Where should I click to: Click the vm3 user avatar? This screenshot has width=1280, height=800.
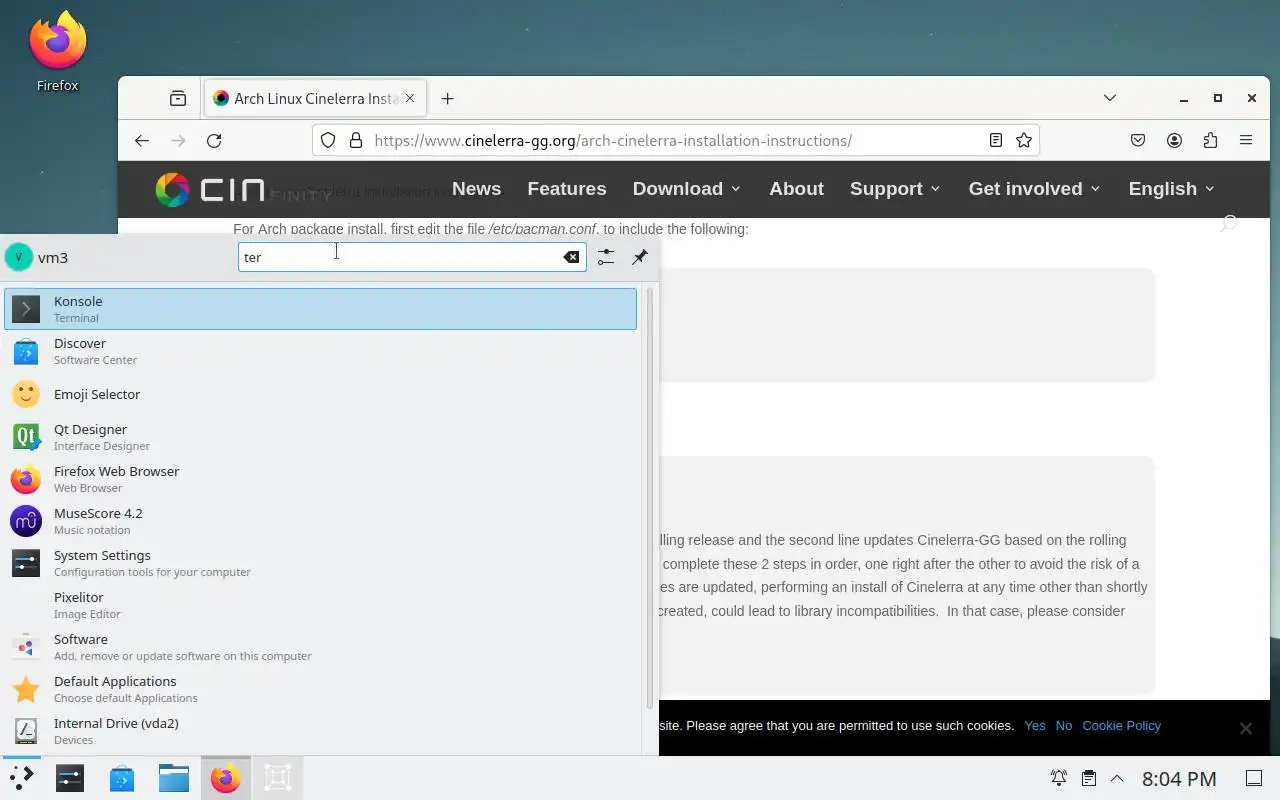(x=18, y=257)
